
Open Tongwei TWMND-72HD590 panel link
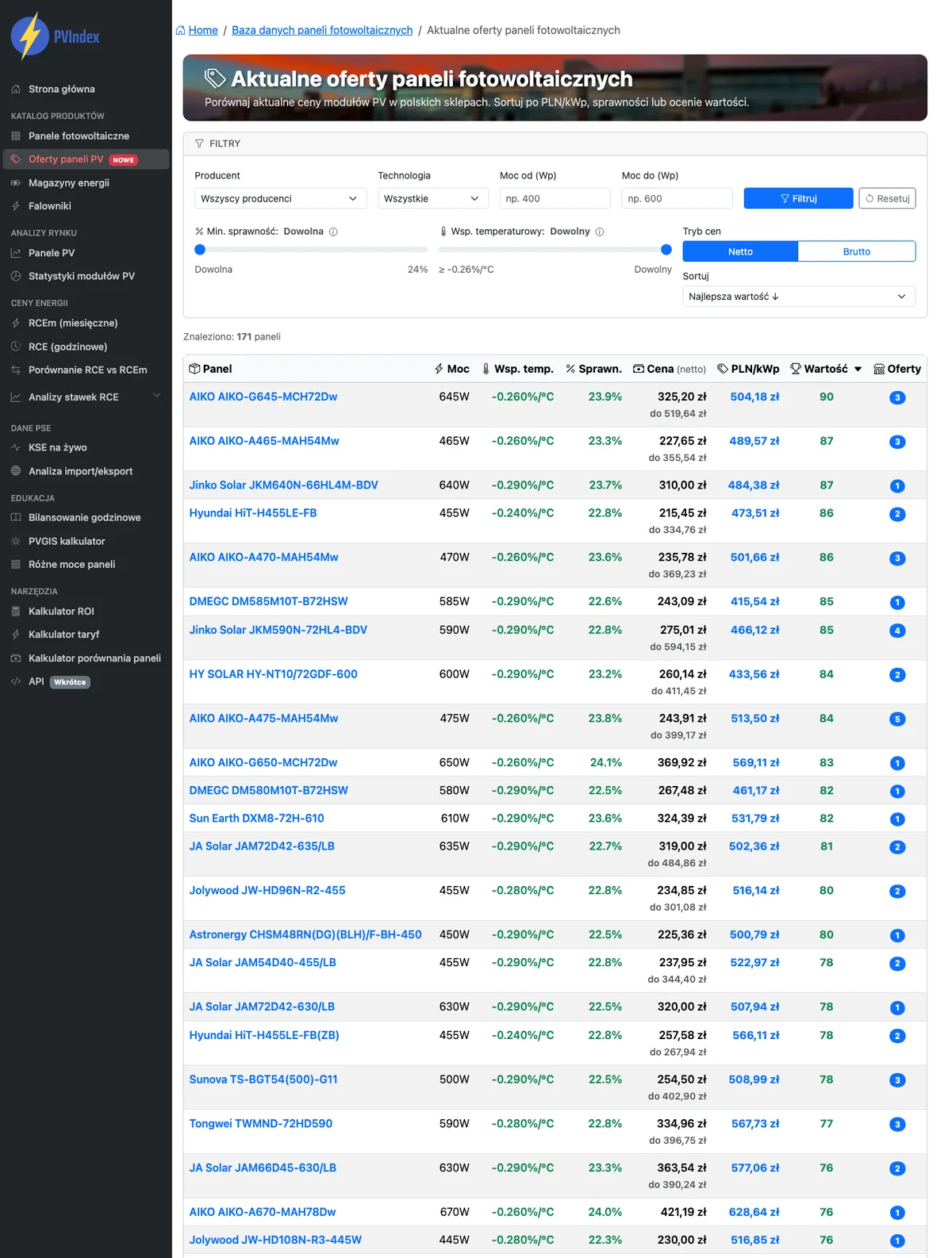tap(260, 1123)
